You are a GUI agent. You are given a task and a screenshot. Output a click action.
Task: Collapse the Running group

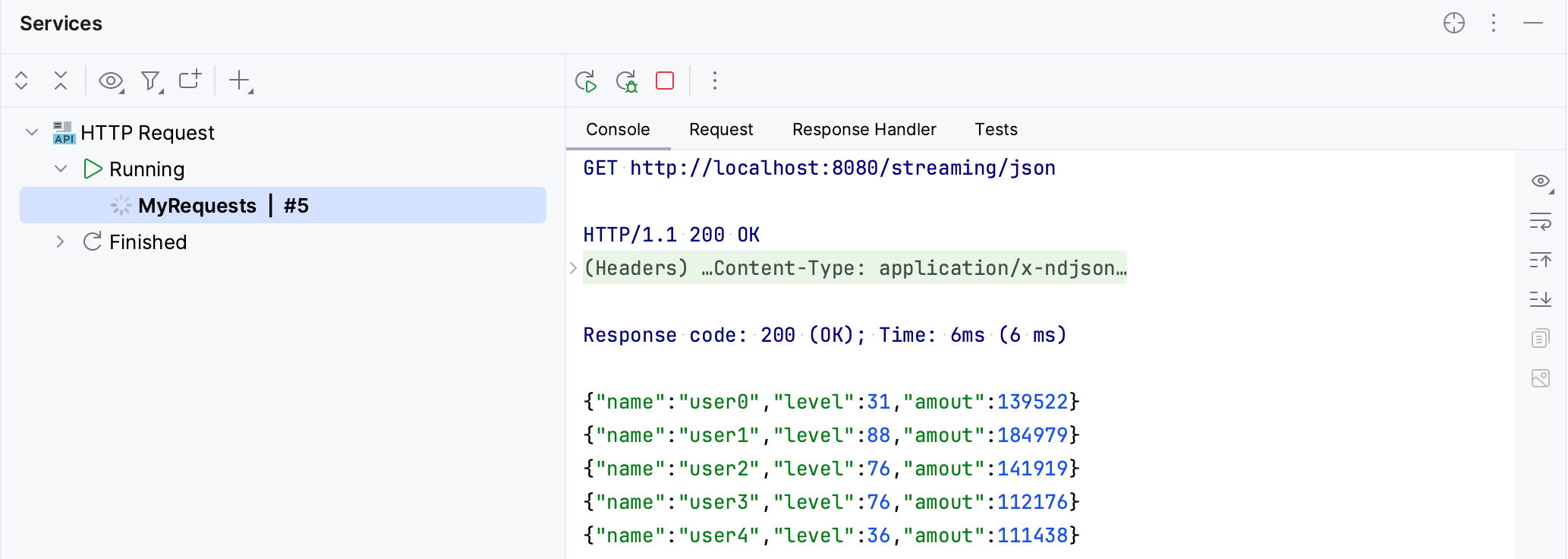click(61, 169)
